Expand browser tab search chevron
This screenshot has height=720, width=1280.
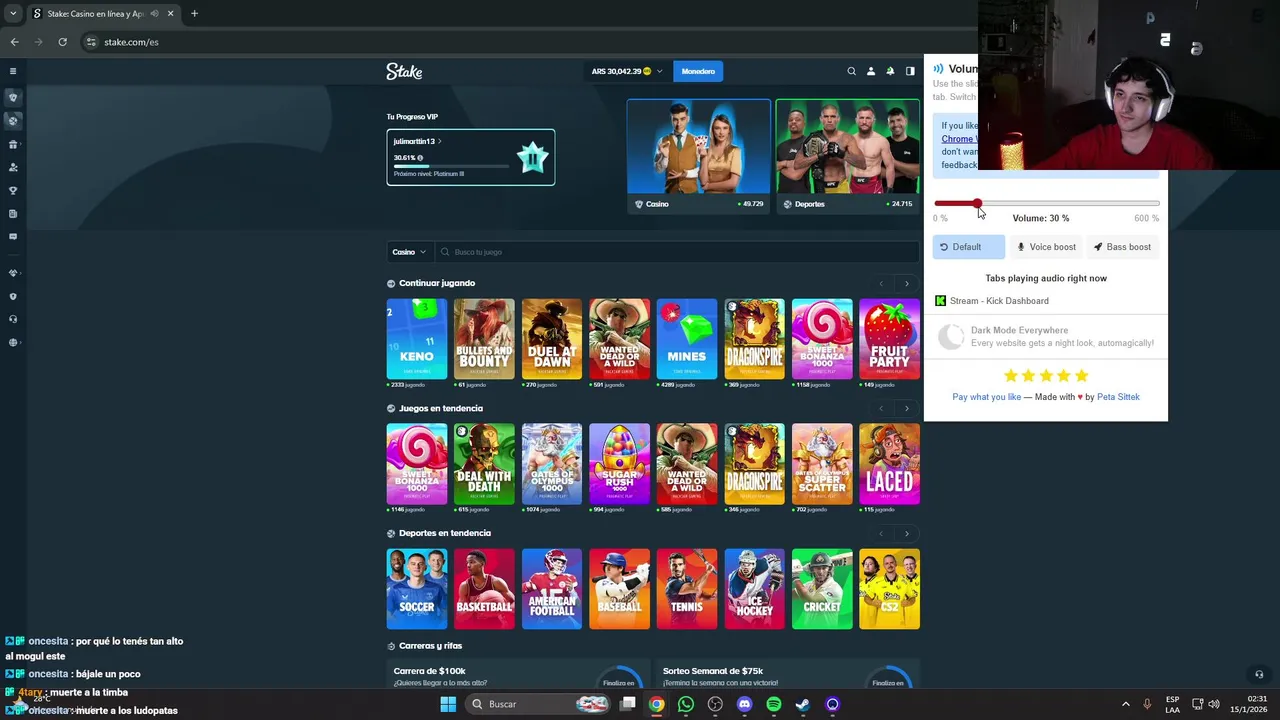pos(13,13)
